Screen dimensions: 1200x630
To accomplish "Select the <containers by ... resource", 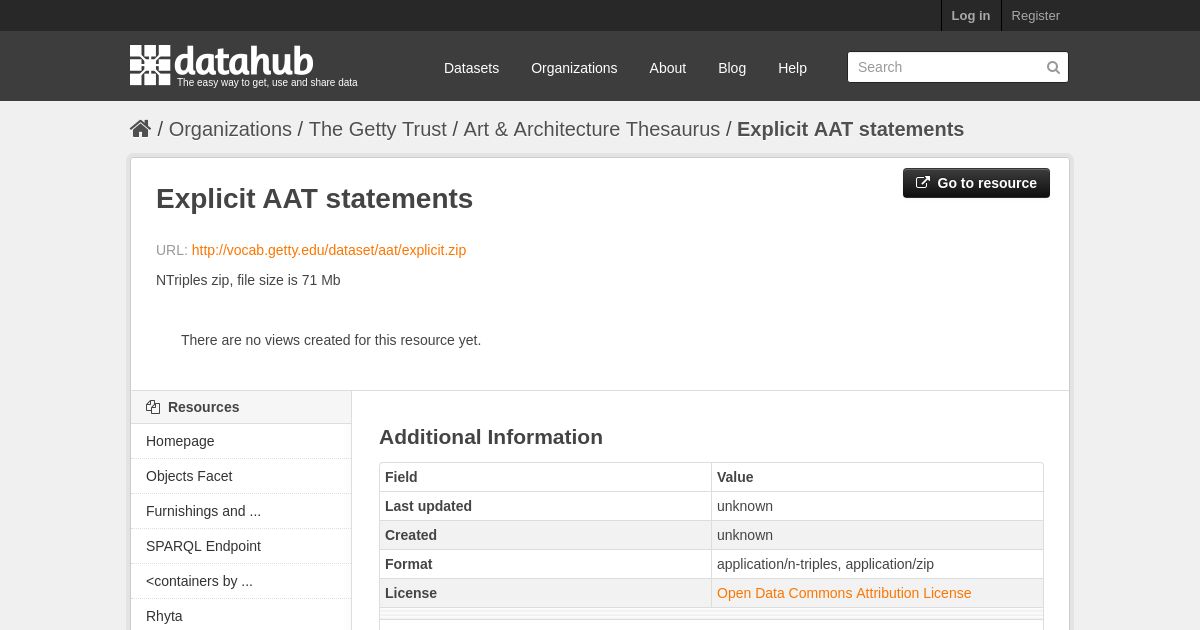I will 241,581.
